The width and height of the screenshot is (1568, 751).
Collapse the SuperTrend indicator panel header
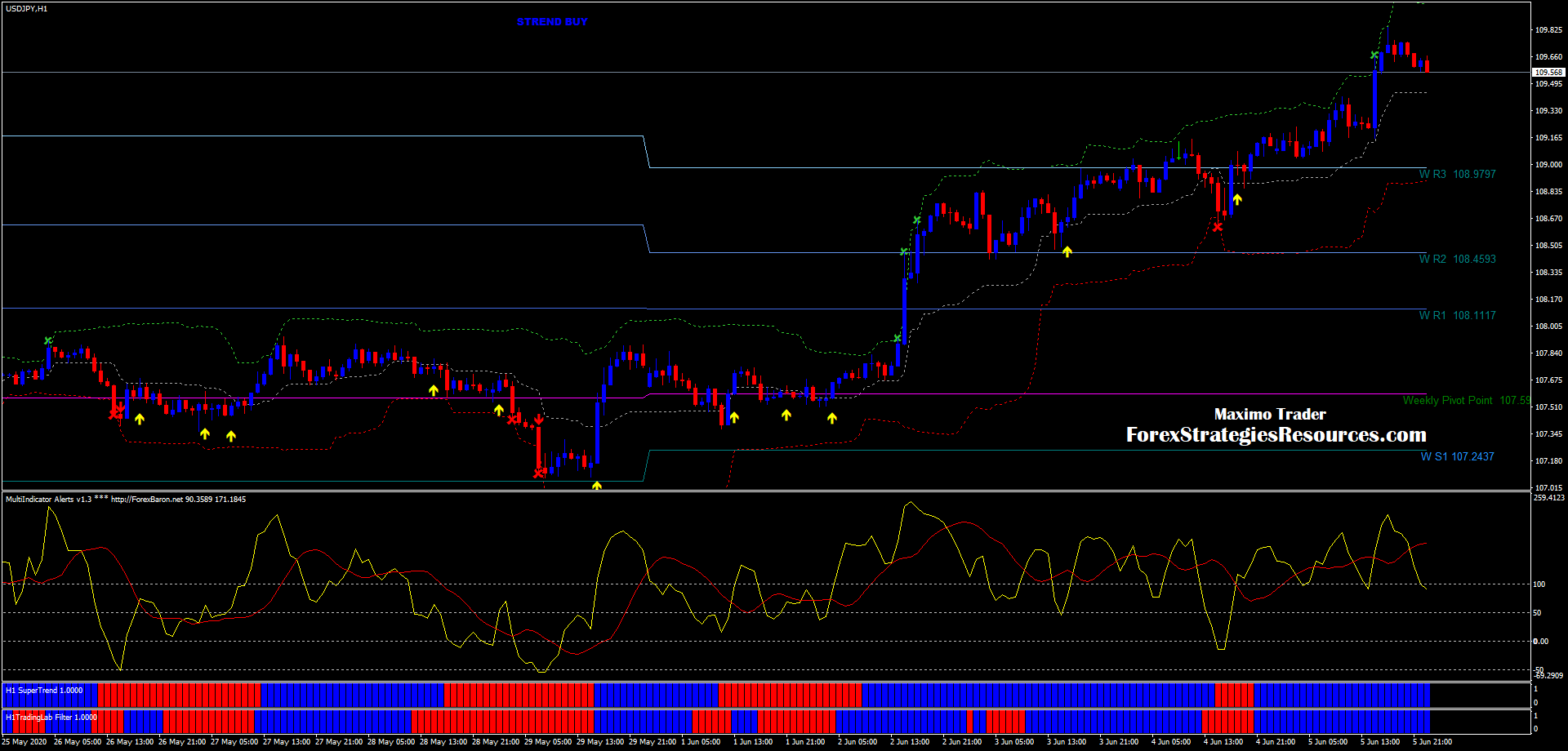45,691
